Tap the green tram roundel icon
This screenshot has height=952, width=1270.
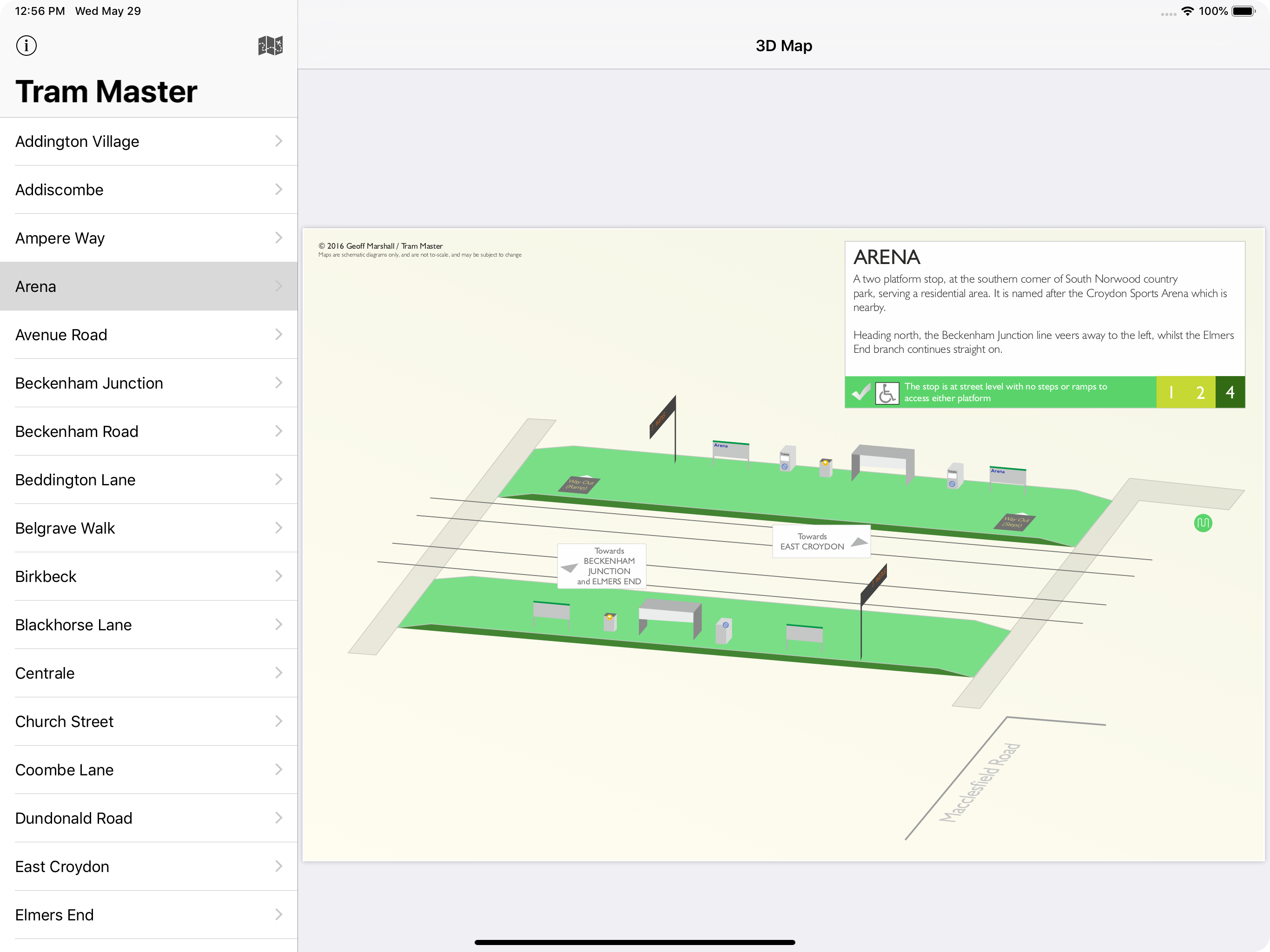1203,523
